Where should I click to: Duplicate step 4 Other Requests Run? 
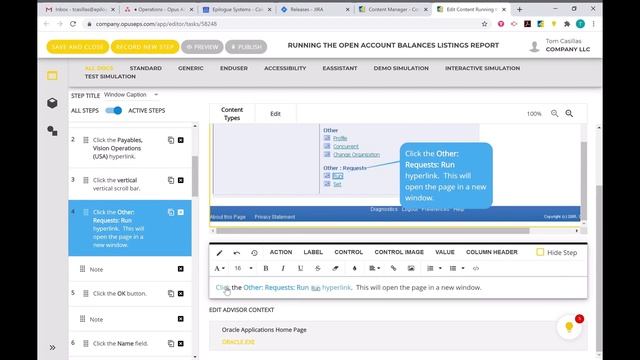click(171, 212)
